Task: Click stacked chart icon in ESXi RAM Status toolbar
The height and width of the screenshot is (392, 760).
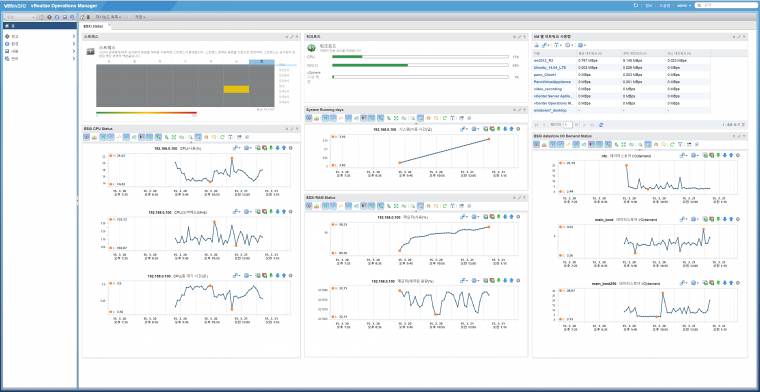Action: coord(317,206)
